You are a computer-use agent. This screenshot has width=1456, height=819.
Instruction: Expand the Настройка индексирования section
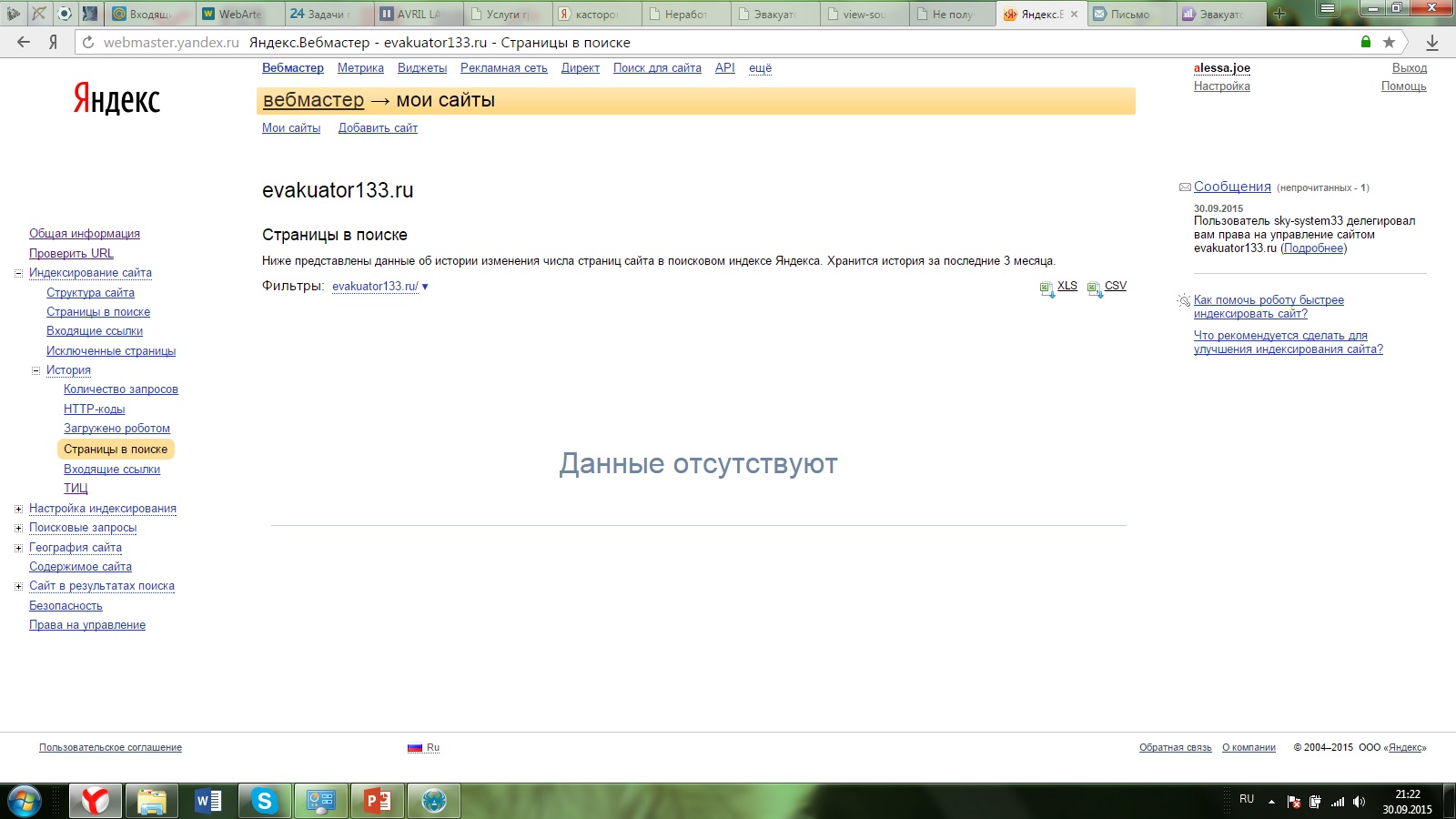point(18,509)
